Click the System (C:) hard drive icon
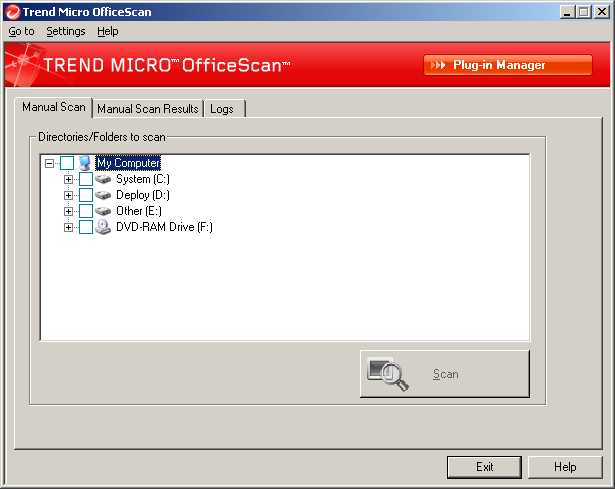This screenshot has width=615, height=489. tap(103, 179)
